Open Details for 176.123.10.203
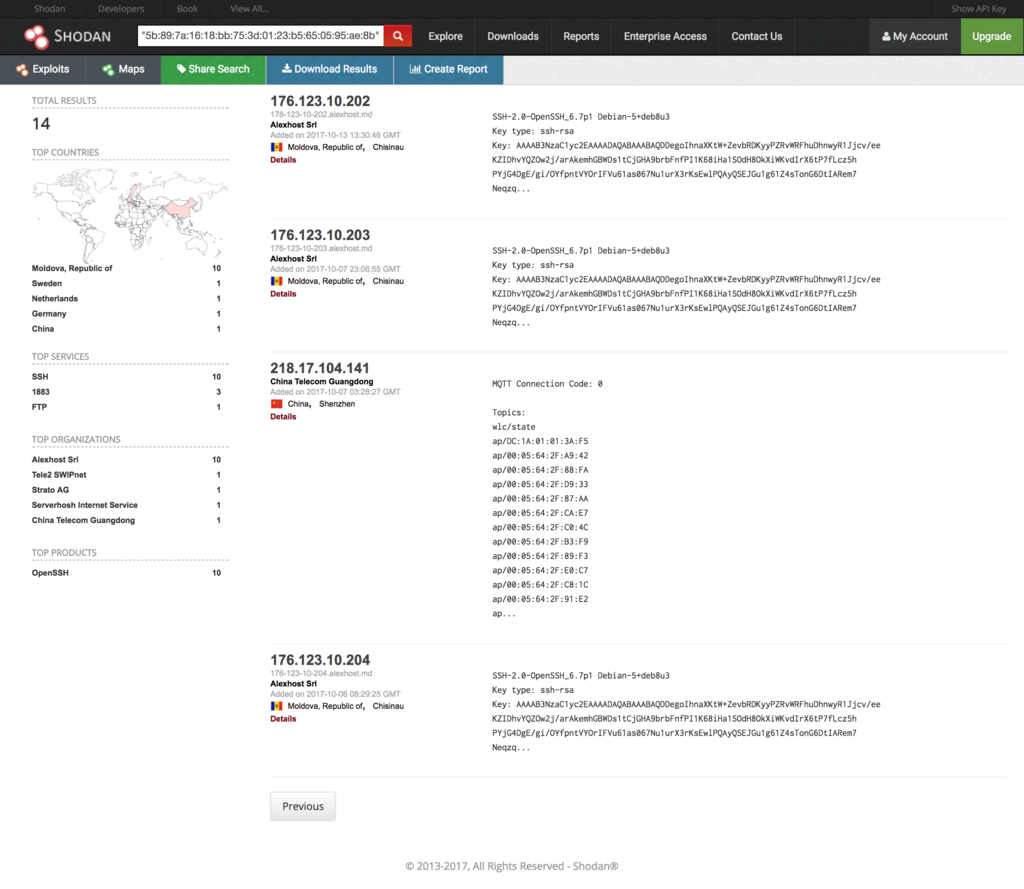This screenshot has height=889, width=1024. coord(283,294)
